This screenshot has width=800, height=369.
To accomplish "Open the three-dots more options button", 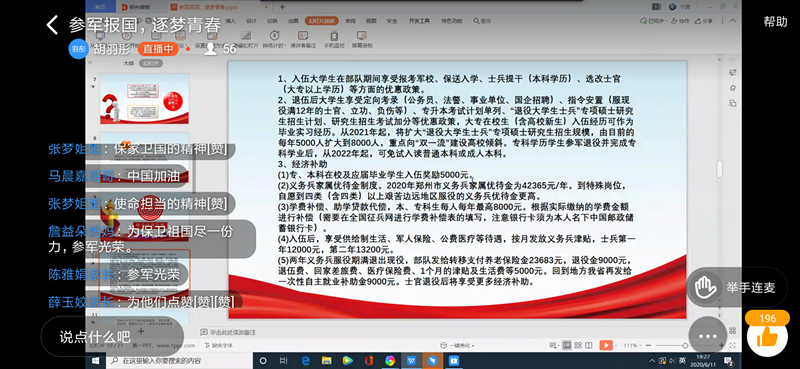I will click(707, 336).
